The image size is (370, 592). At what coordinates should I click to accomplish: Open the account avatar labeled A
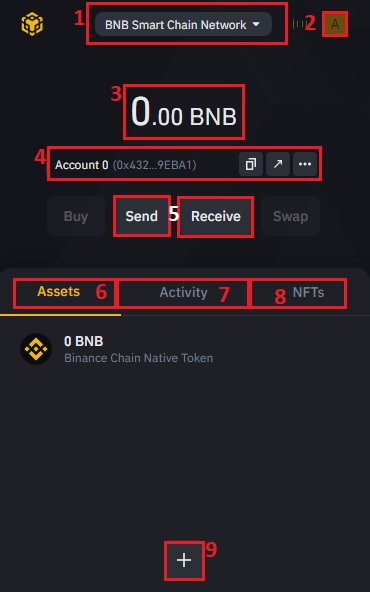click(x=335, y=24)
